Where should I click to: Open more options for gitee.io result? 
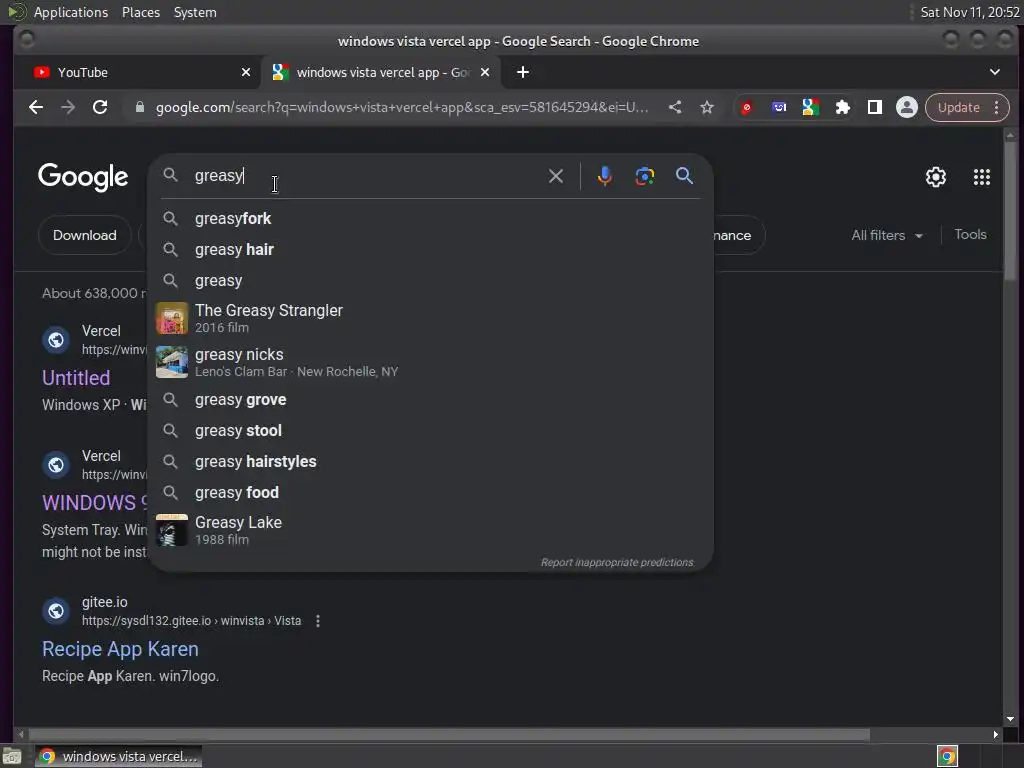[x=318, y=621]
